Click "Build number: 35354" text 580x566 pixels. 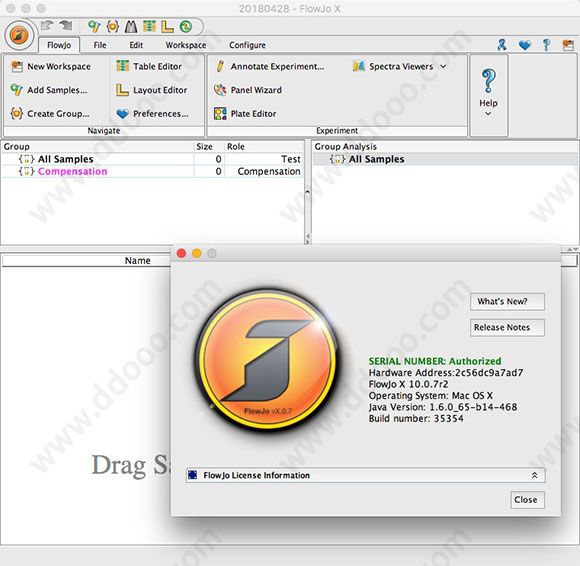pyautogui.click(x=416, y=419)
